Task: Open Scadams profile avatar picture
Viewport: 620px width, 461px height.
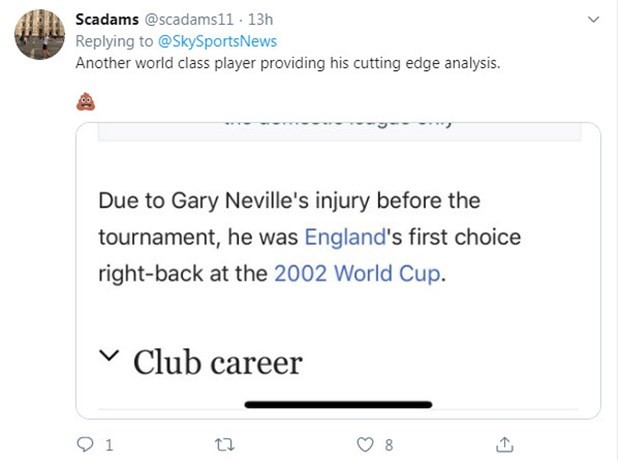Action: coord(40,35)
